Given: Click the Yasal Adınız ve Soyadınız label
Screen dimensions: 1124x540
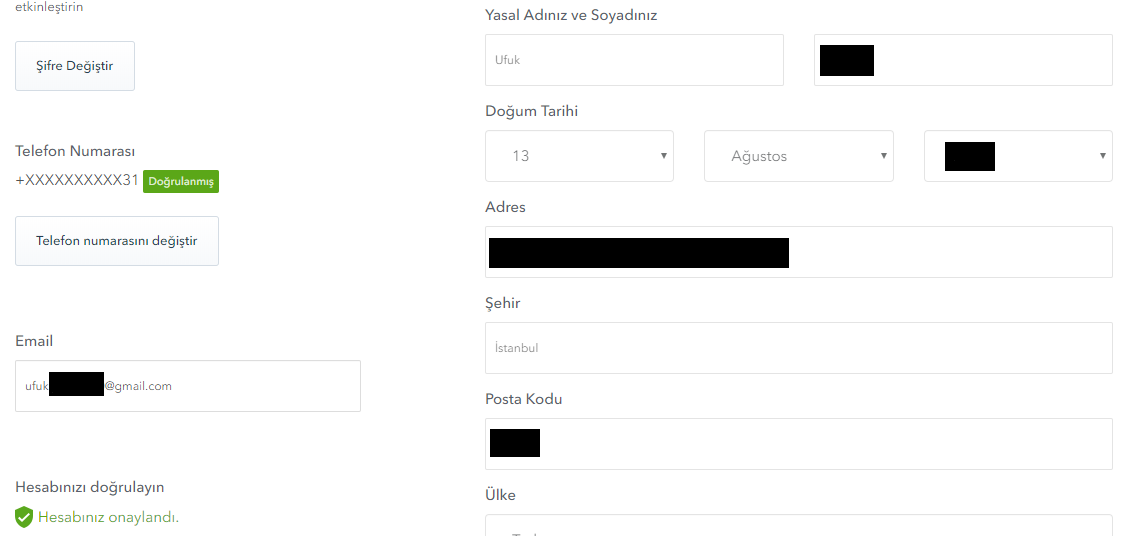Looking at the screenshot, I should [571, 15].
